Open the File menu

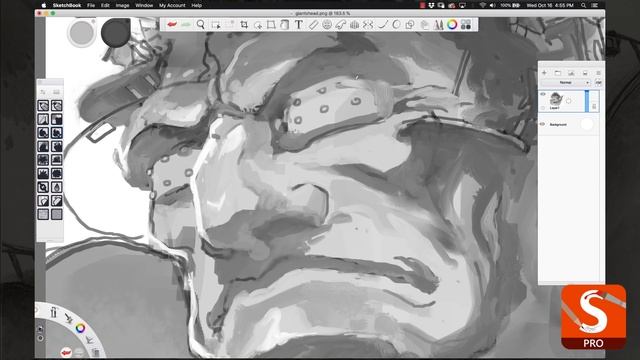(91, 5)
